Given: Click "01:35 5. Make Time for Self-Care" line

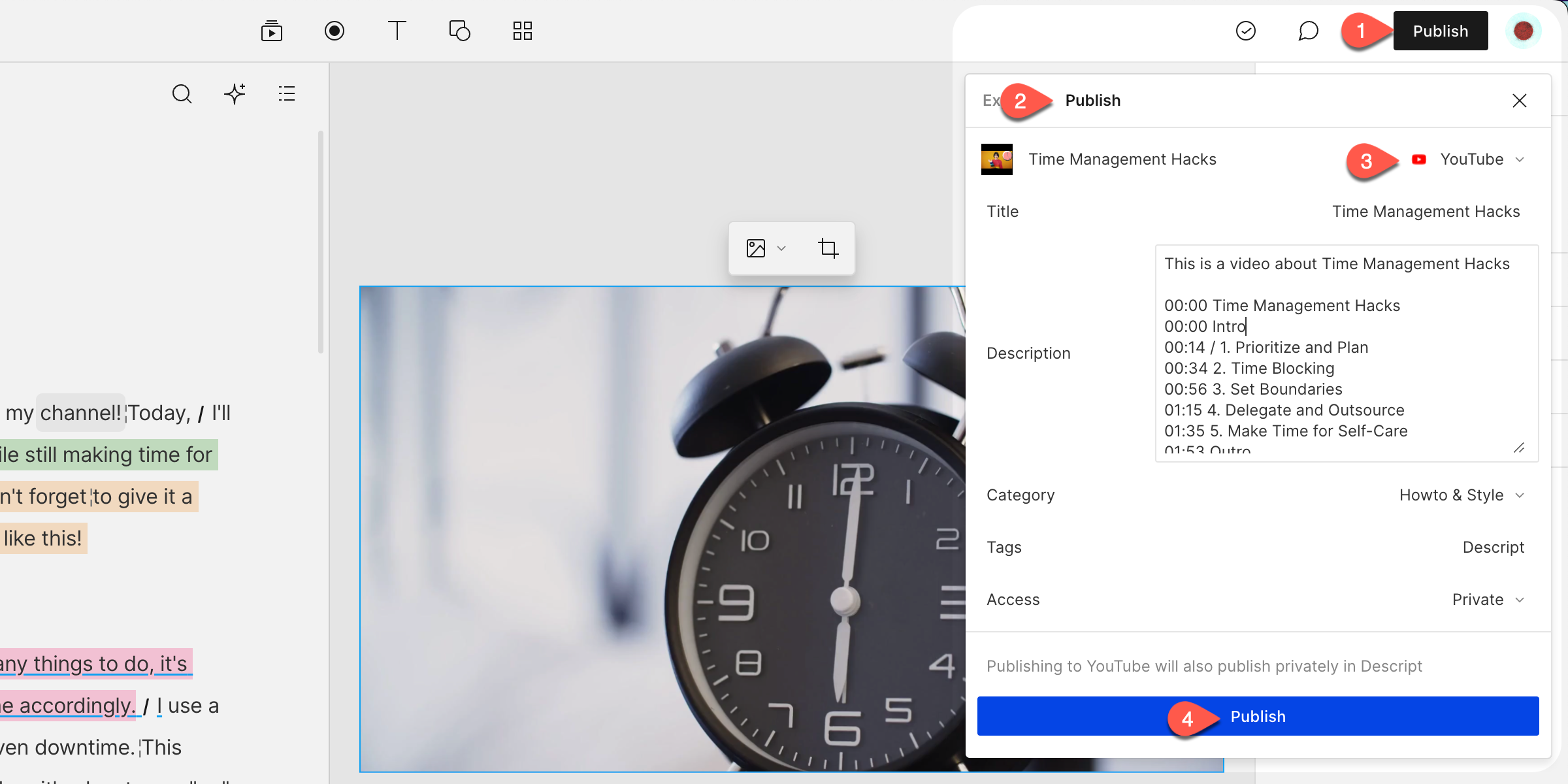Looking at the screenshot, I should pos(1286,431).
